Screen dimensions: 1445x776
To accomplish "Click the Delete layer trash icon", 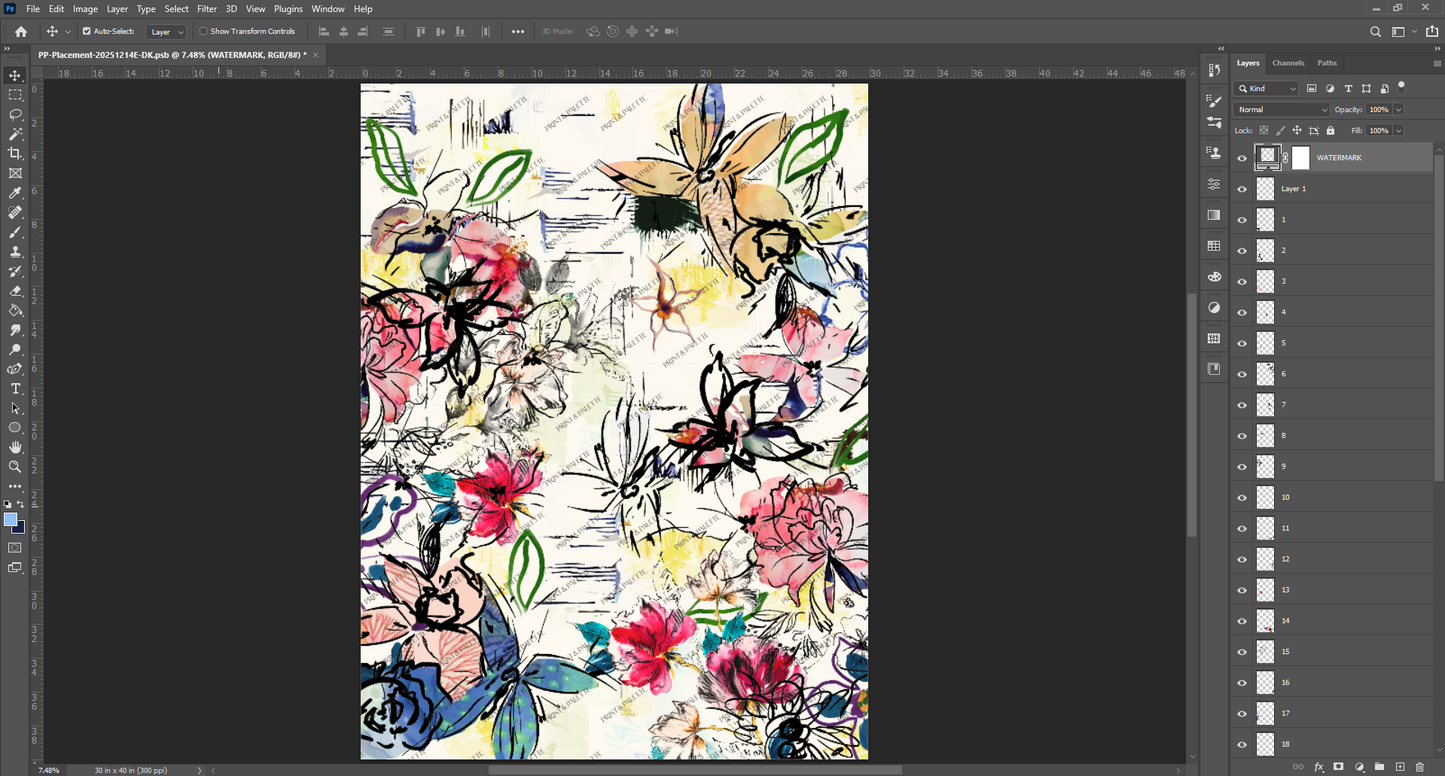I will click(1420, 767).
